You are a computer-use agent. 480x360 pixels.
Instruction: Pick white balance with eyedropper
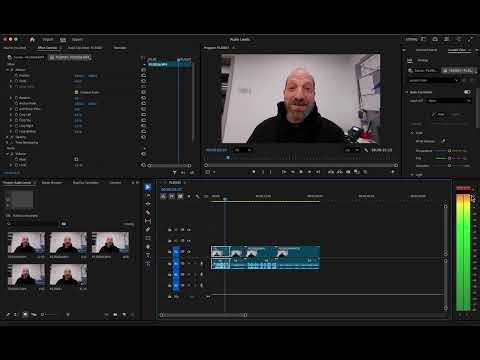[x=443, y=141]
